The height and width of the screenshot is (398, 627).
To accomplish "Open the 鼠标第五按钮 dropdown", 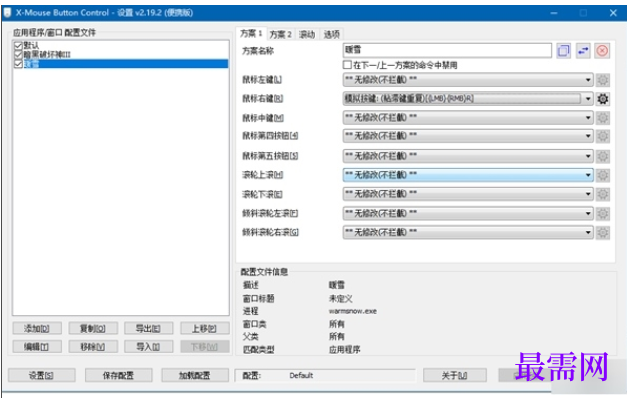I will click(x=468, y=156).
